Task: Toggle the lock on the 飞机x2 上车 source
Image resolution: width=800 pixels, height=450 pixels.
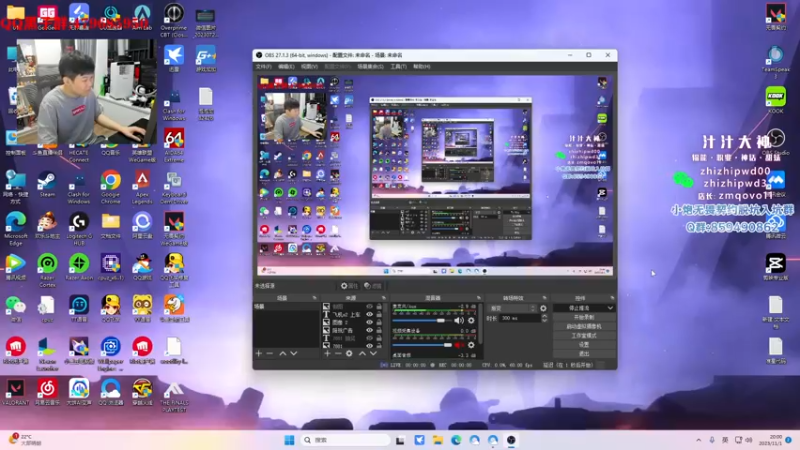Action: pos(379,315)
